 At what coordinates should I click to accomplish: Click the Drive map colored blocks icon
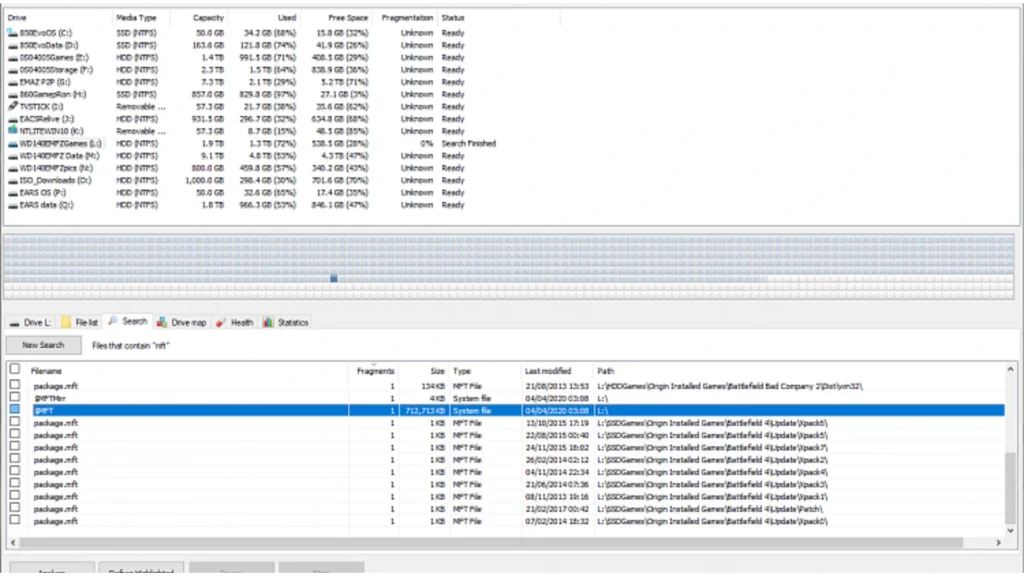pyautogui.click(x=162, y=322)
